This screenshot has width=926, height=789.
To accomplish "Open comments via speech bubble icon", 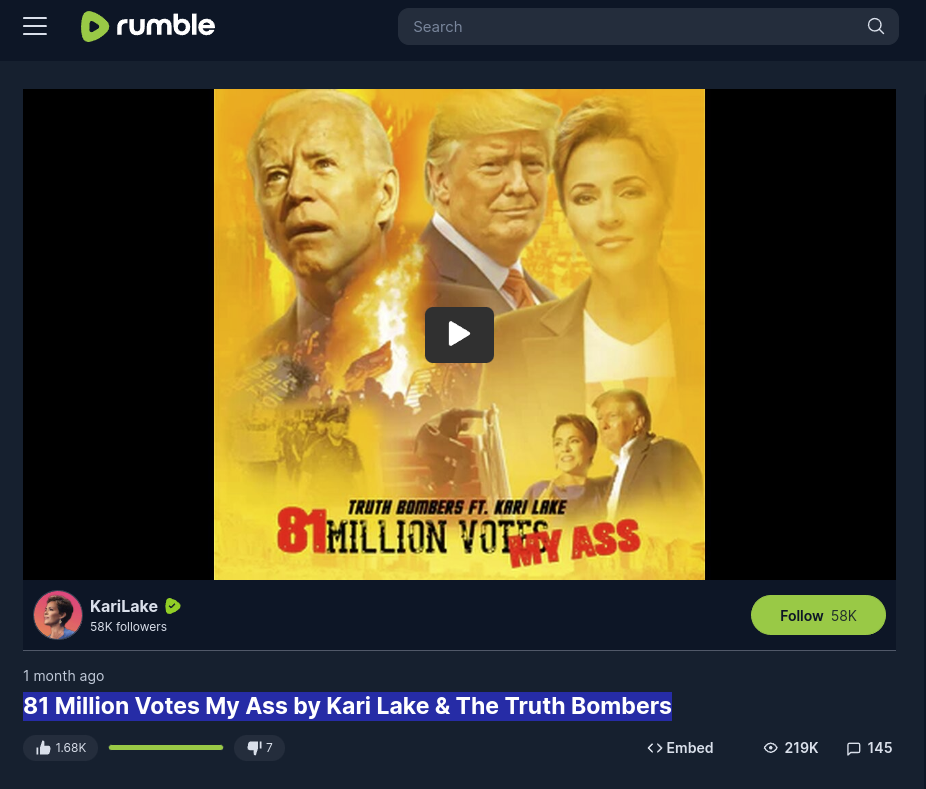I will 853,748.
